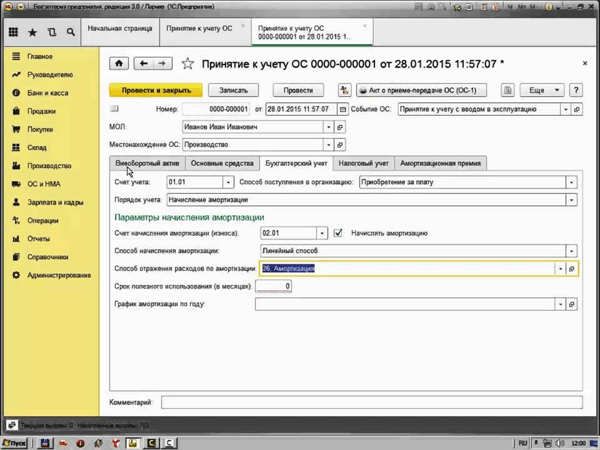Switch to Основные средства tab
This screenshot has height=450, width=600.
click(x=222, y=162)
